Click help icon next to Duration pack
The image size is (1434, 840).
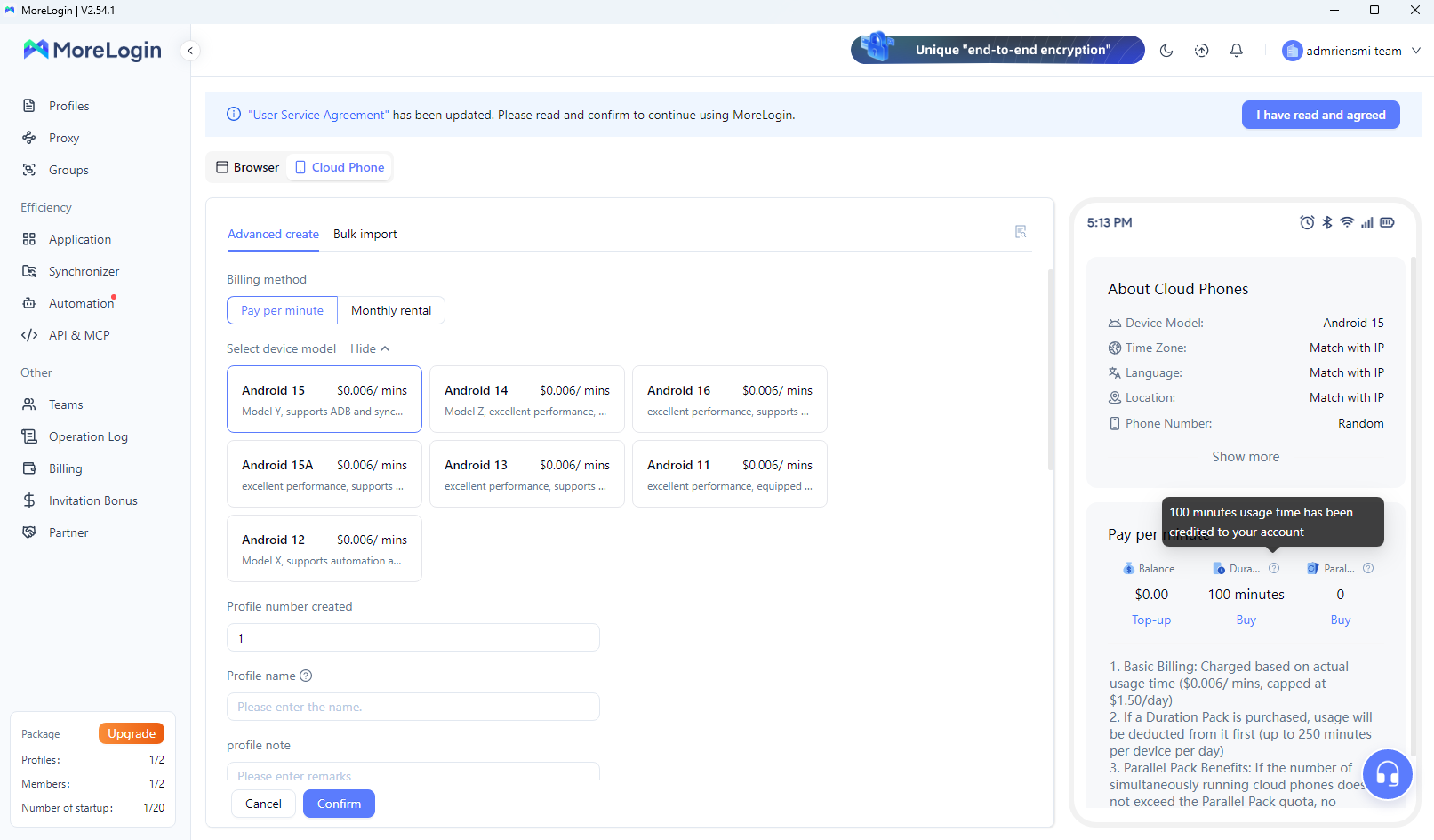(1274, 568)
